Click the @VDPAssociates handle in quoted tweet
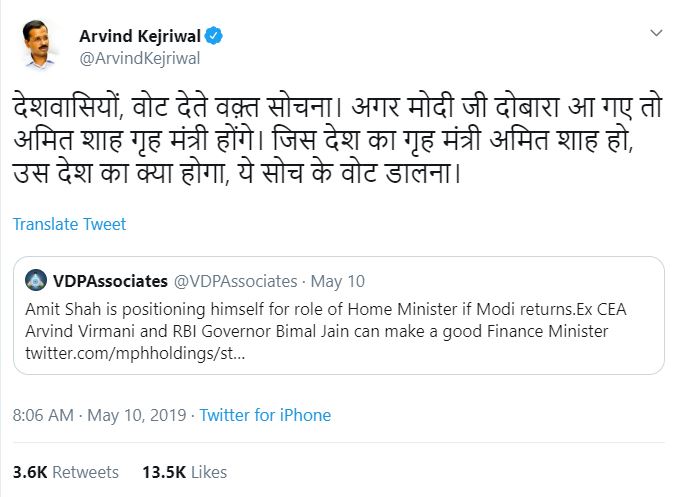This screenshot has width=675, height=497. (238, 281)
